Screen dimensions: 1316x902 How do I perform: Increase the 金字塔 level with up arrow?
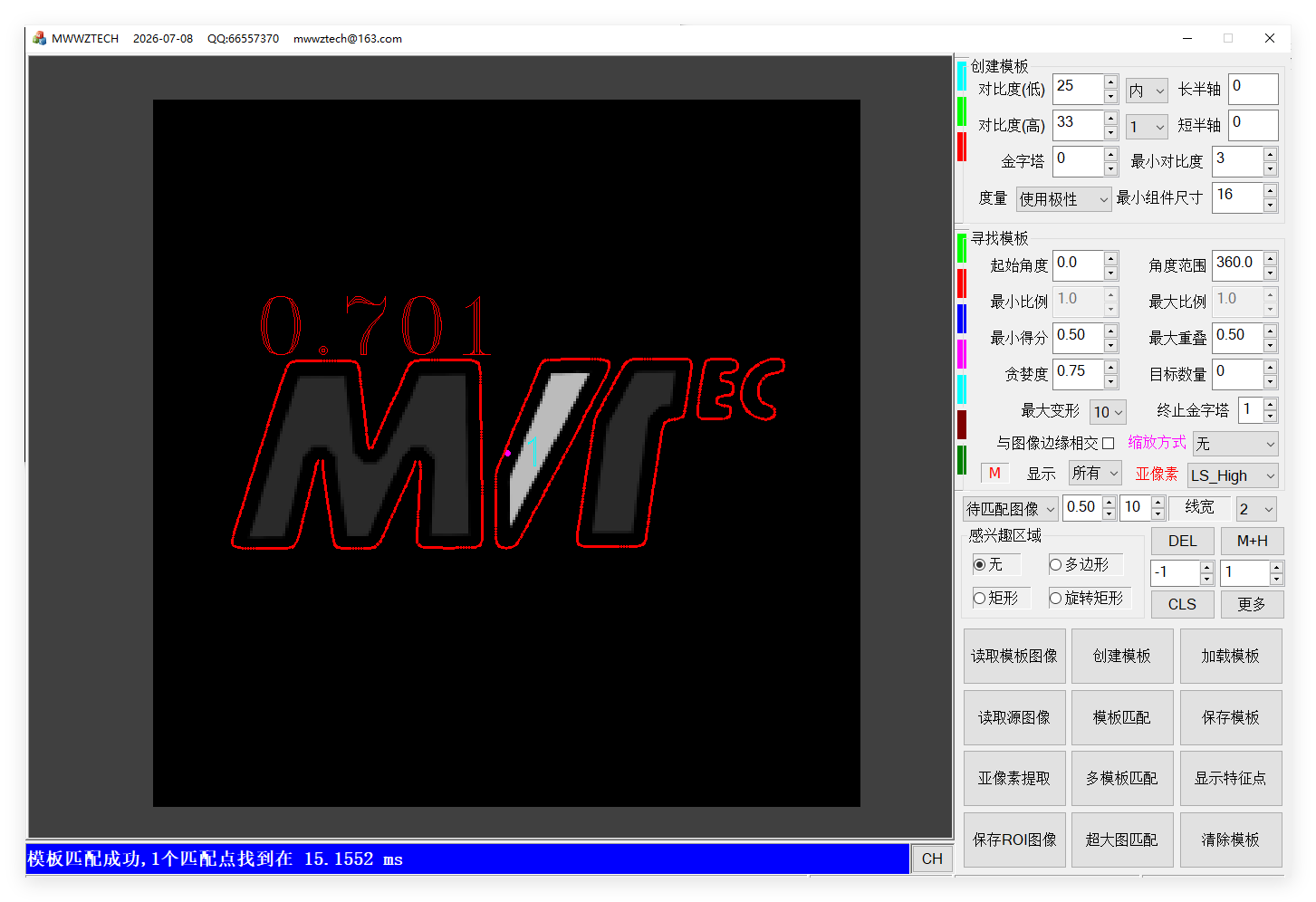(1110, 155)
